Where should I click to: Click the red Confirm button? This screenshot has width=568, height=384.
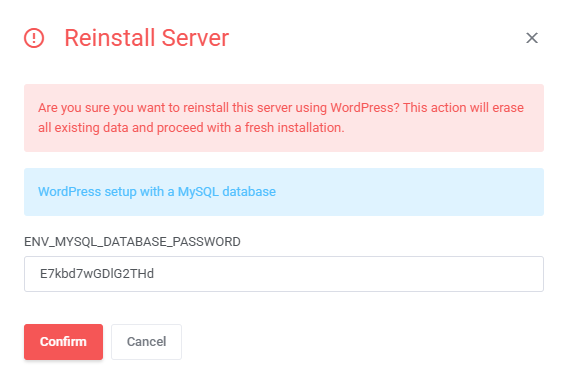(x=63, y=342)
